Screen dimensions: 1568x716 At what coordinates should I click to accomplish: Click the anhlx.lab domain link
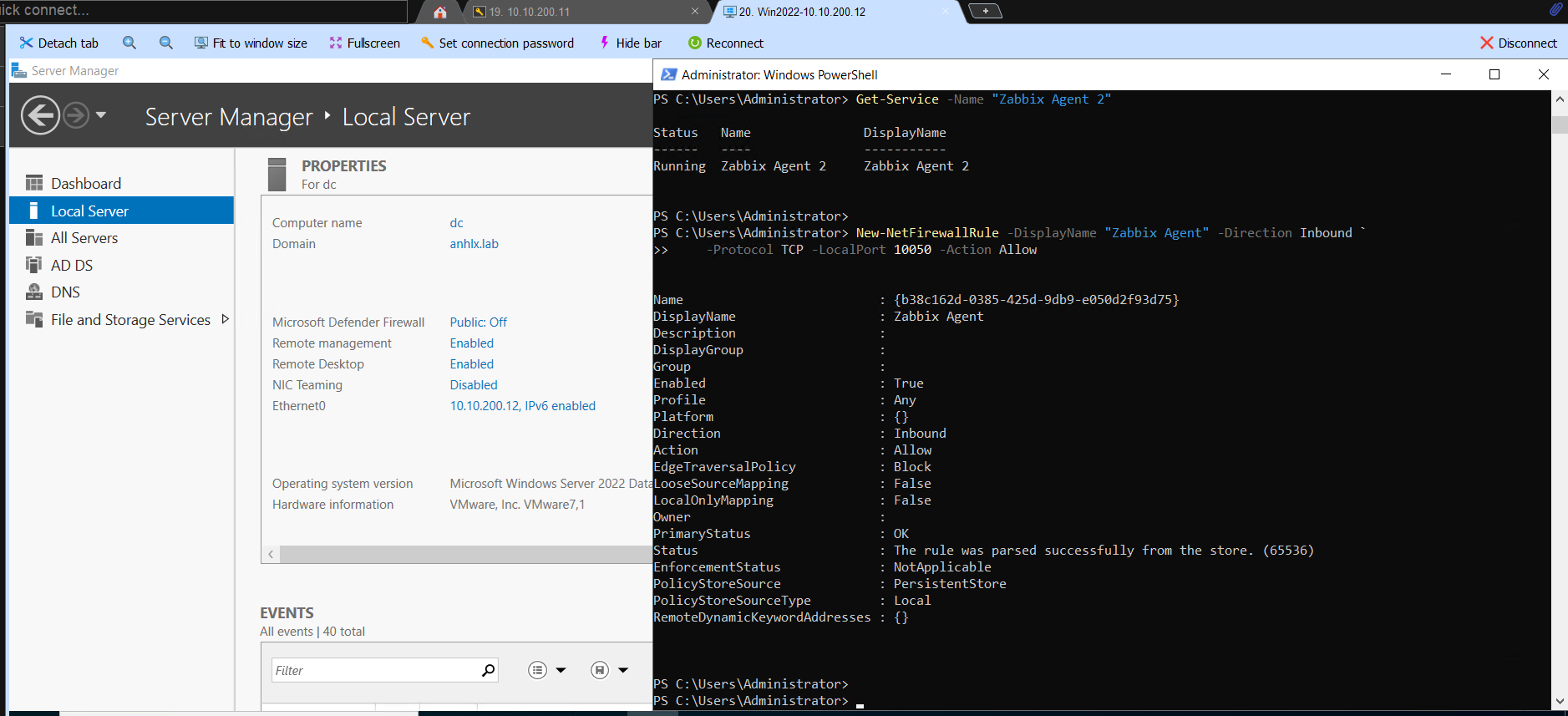[474, 244]
